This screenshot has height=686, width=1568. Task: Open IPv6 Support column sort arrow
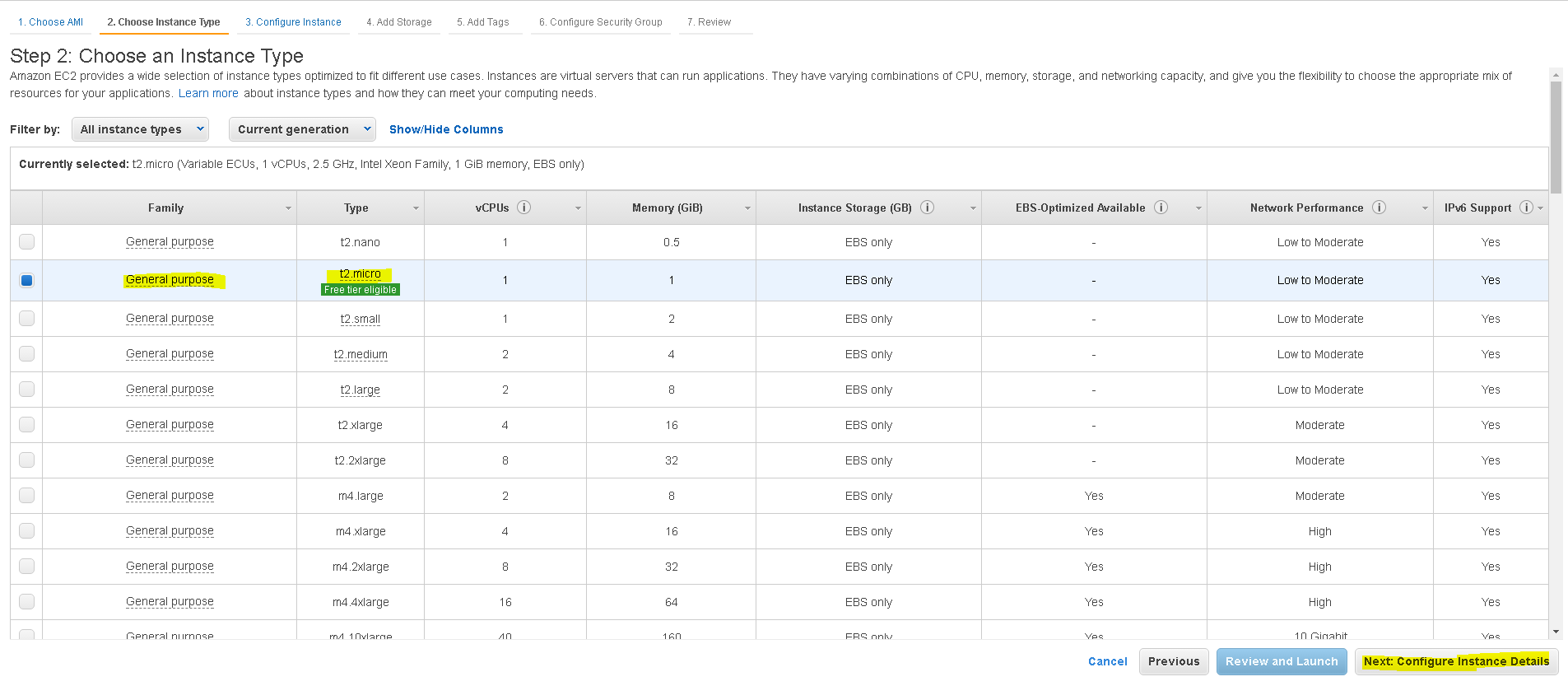click(x=1540, y=208)
